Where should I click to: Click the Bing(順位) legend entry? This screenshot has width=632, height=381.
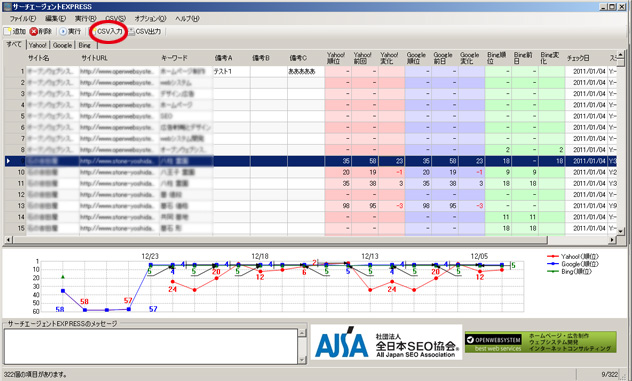coord(569,272)
